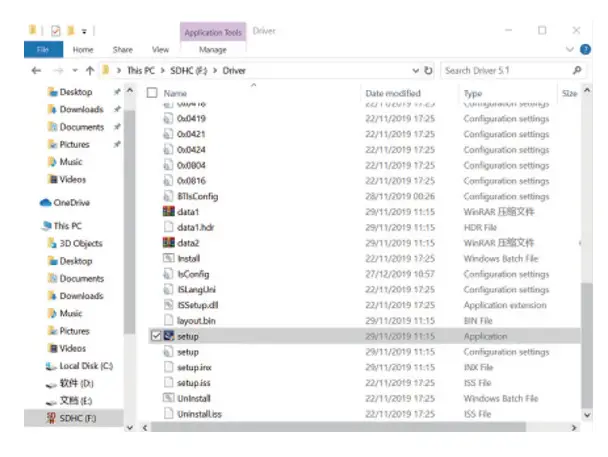
Task: Open pinned Downloads in quick access
Action: [x=76, y=109]
